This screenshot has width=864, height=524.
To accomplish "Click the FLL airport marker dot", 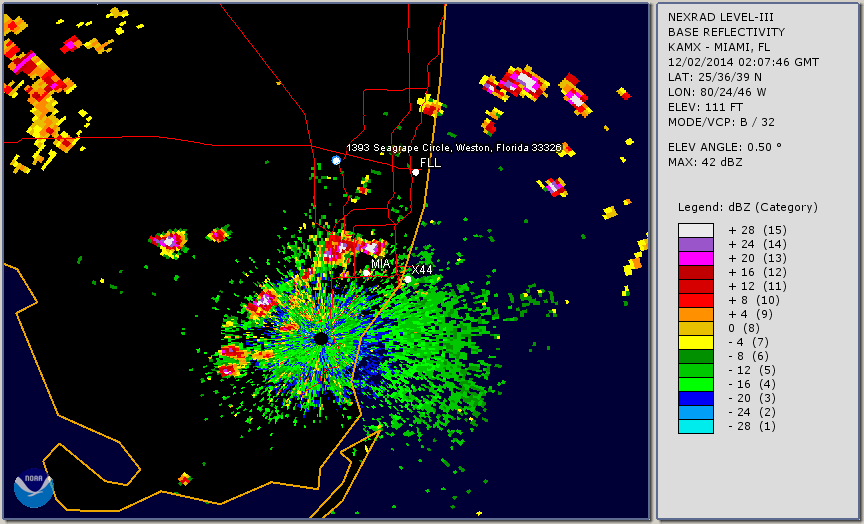I will [x=415, y=172].
